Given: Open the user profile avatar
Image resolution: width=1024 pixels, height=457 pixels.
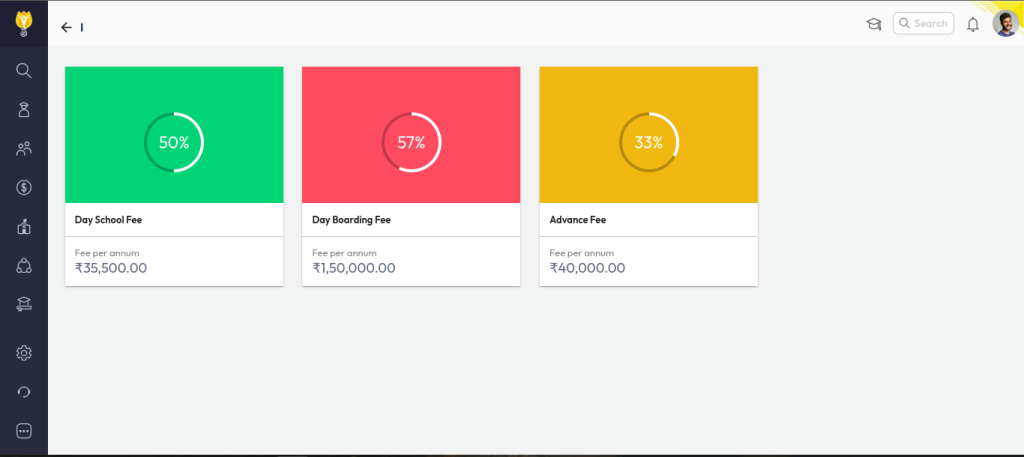Looking at the screenshot, I should click(1004, 23).
